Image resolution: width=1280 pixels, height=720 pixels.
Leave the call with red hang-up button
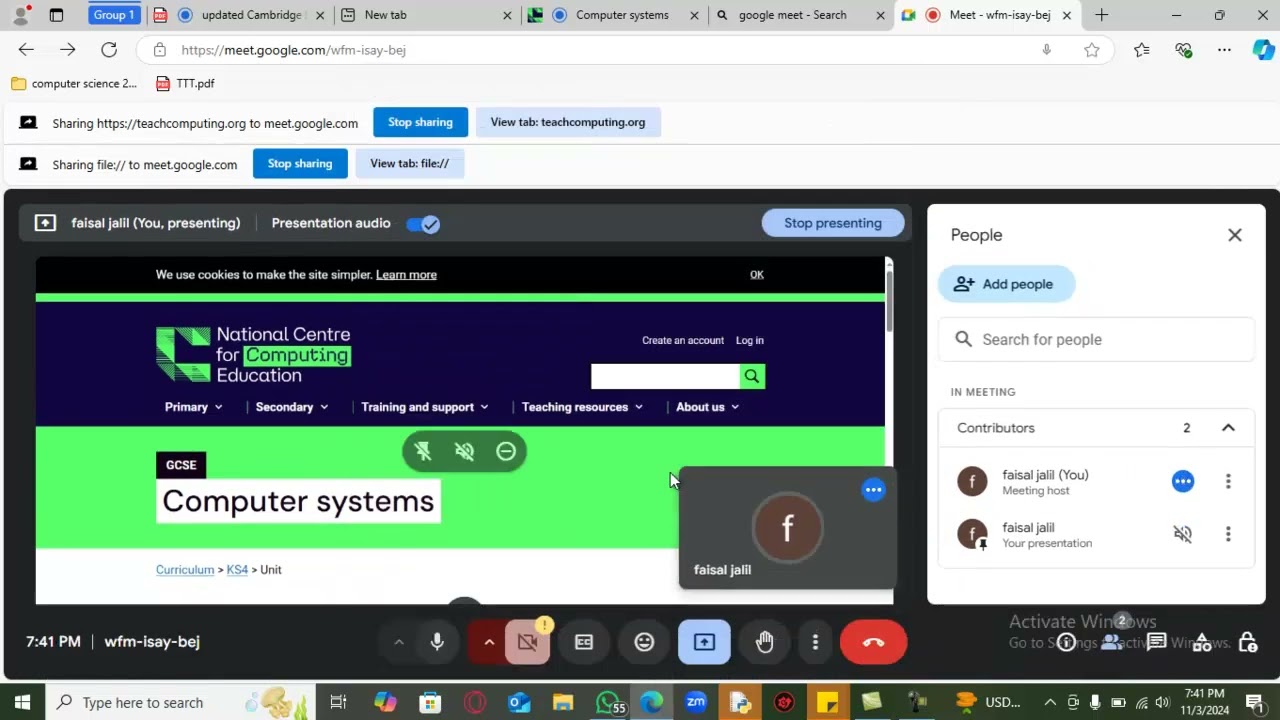[x=873, y=642]
